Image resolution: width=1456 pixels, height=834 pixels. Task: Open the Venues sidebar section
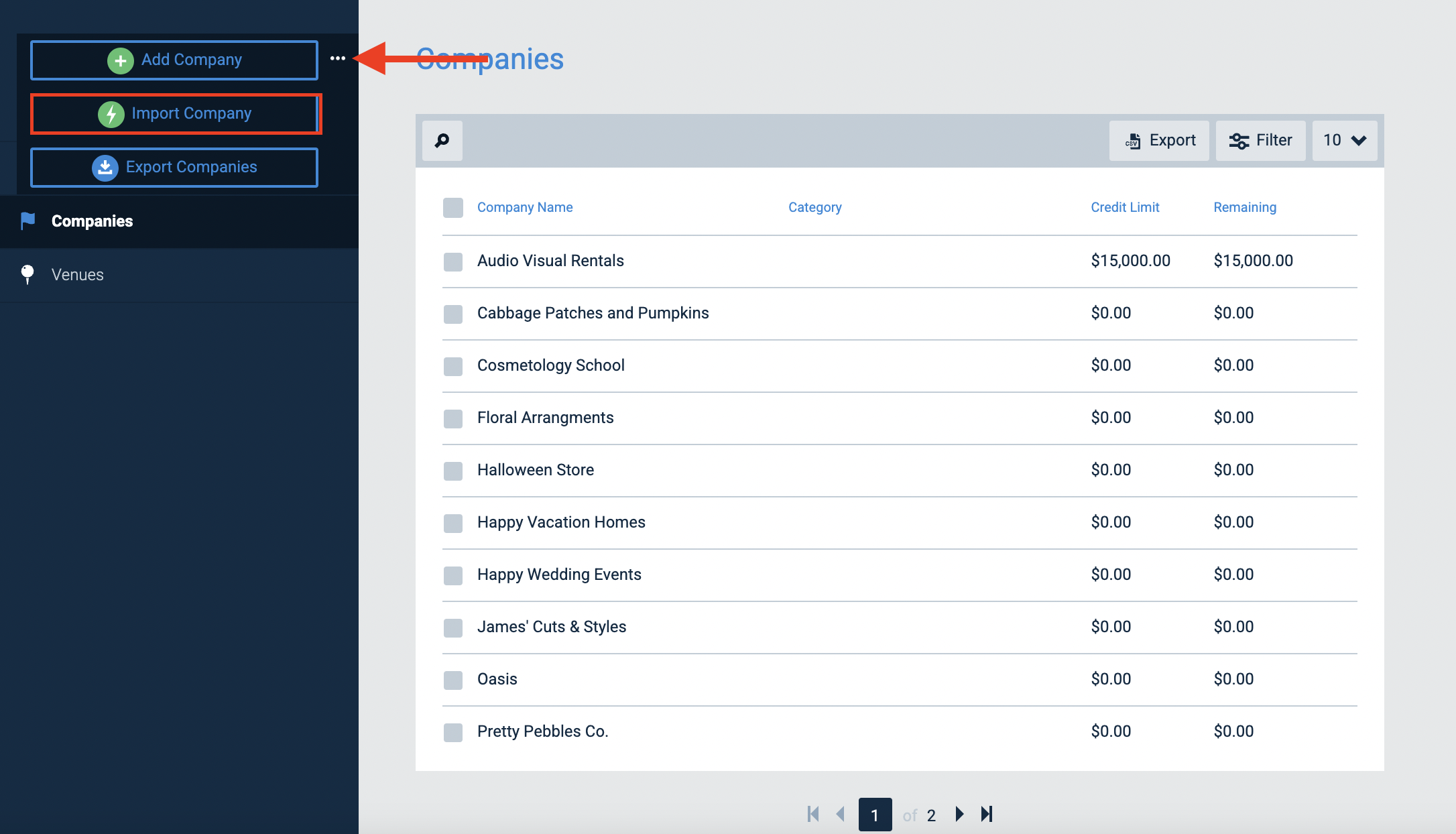[x=179, y=275]
